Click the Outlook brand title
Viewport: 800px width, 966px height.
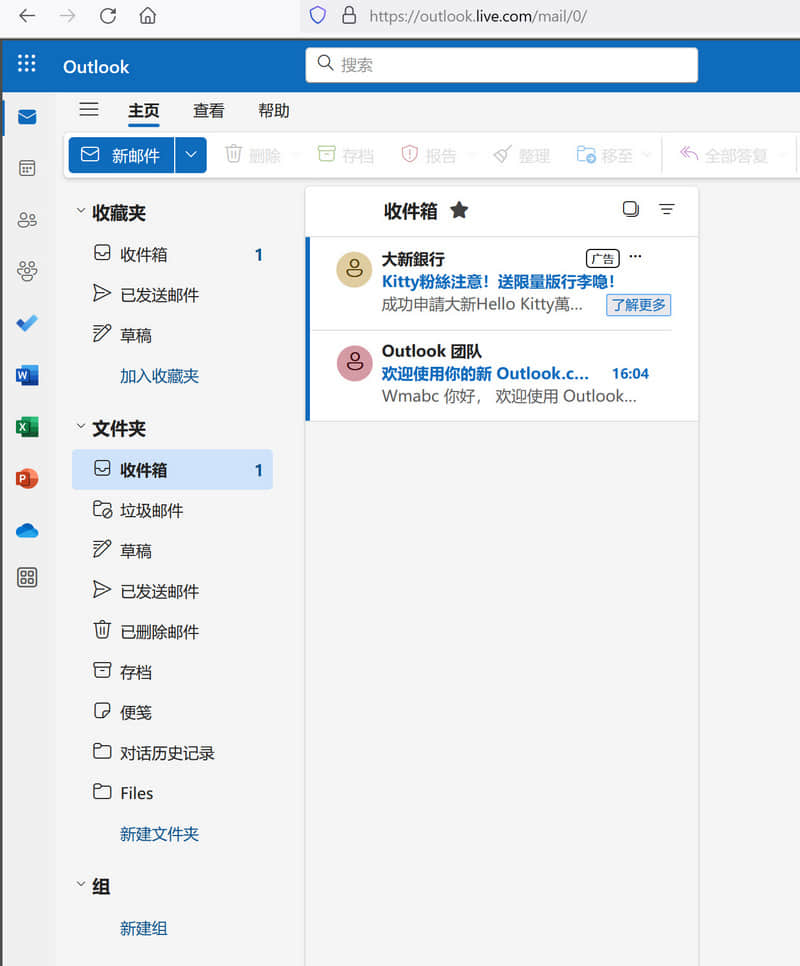point(96,67)
